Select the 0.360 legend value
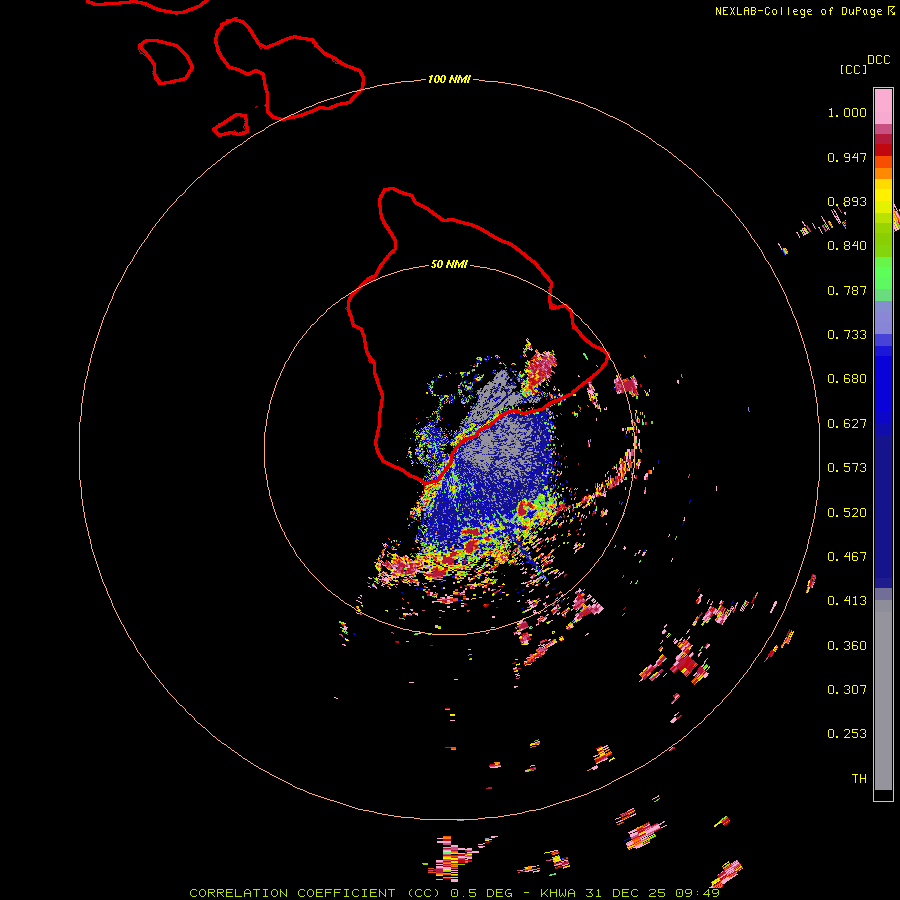Image resolution: width=900 pixels, height=900 pixels. [x=847, y=646]
